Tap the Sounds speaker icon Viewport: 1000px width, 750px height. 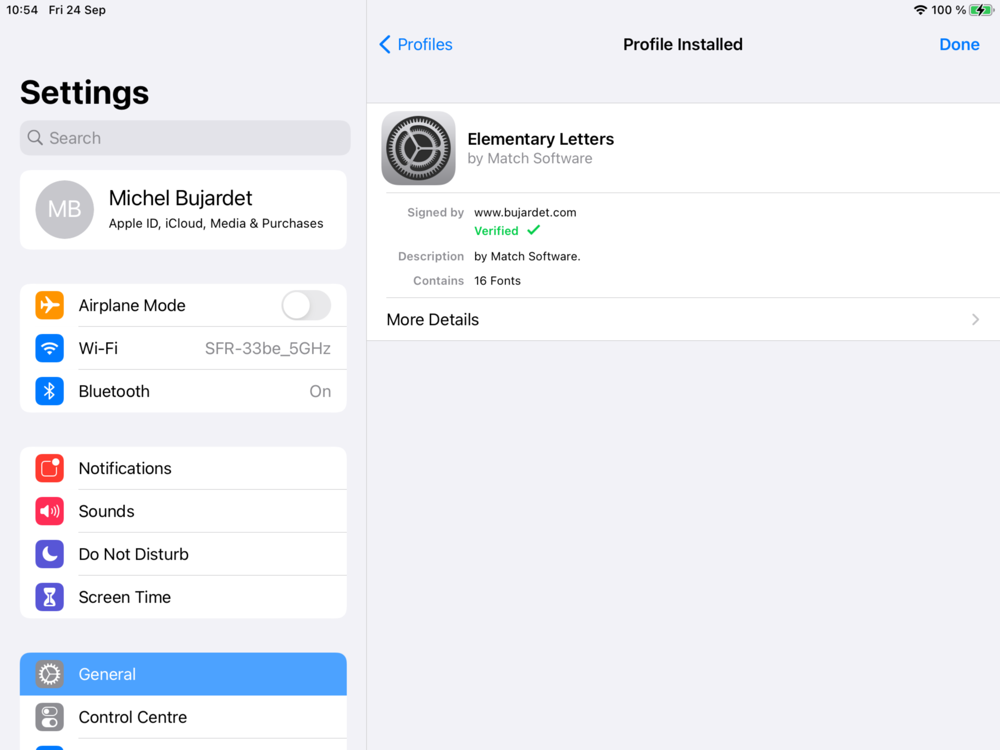tap(49, 511)
